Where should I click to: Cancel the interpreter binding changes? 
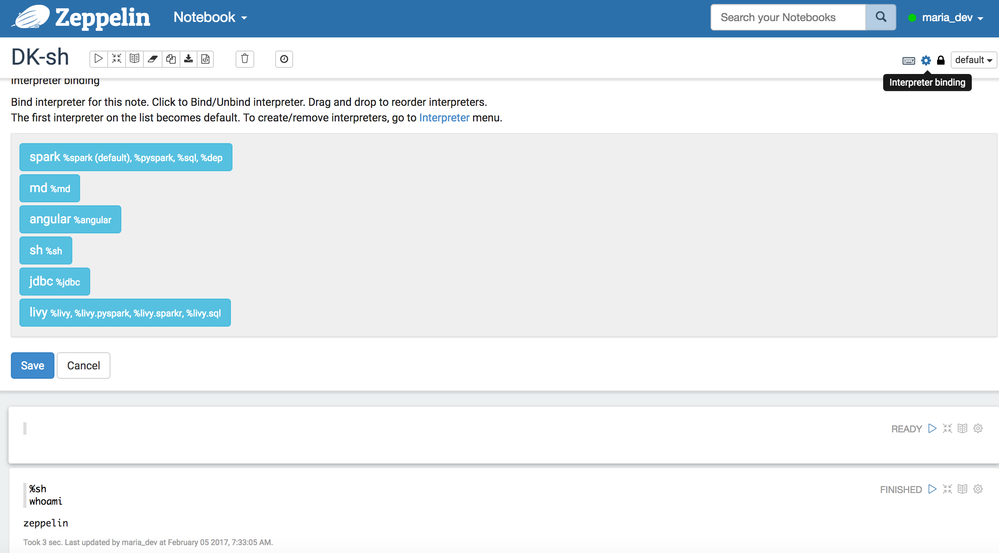point(83,366)
